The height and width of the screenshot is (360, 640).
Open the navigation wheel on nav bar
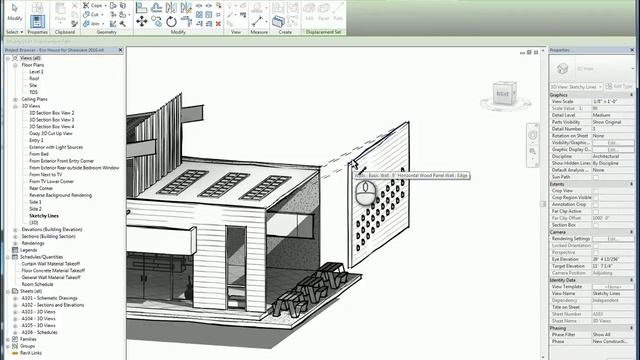533,135
